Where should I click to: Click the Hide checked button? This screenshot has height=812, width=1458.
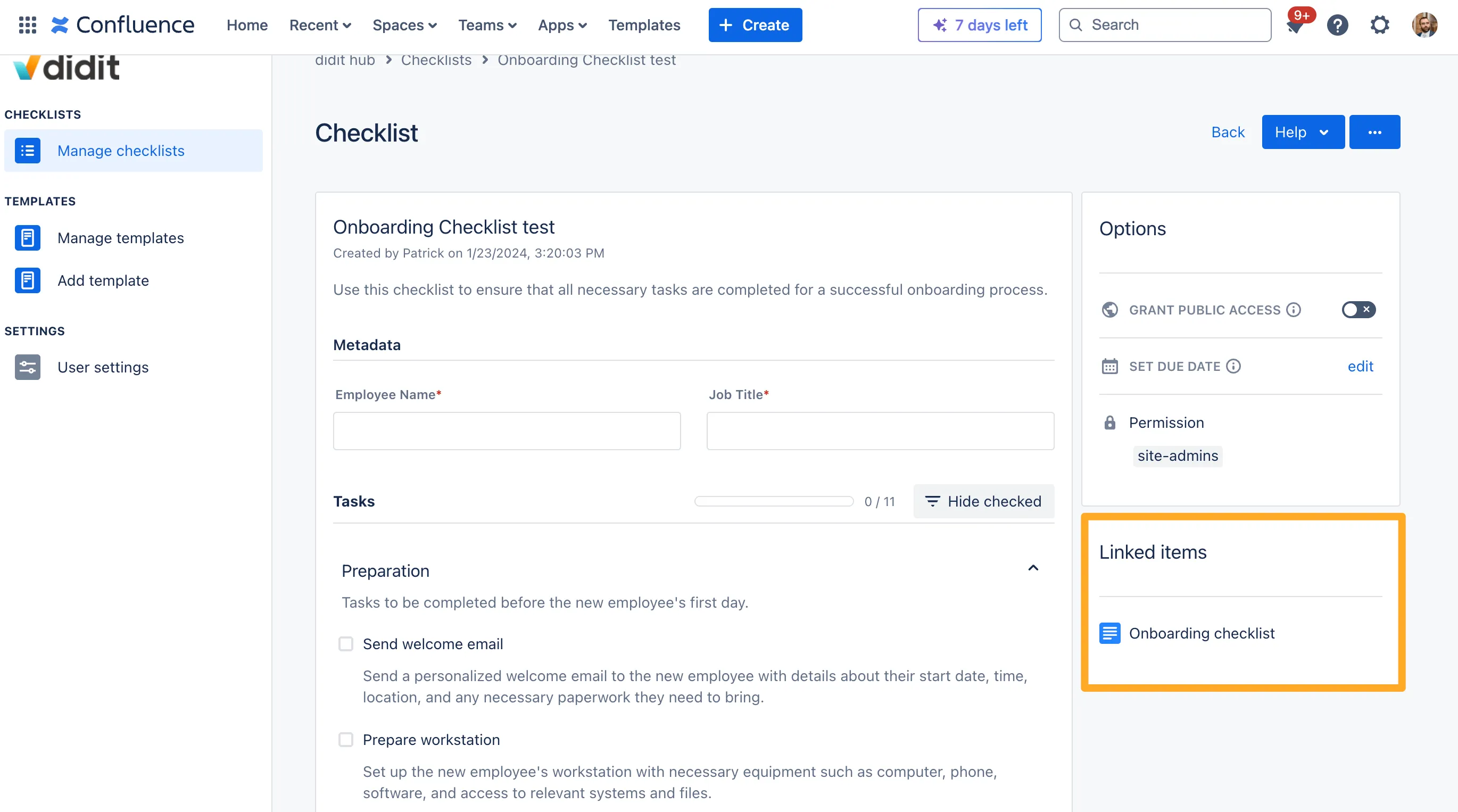(x=984, y=501)
